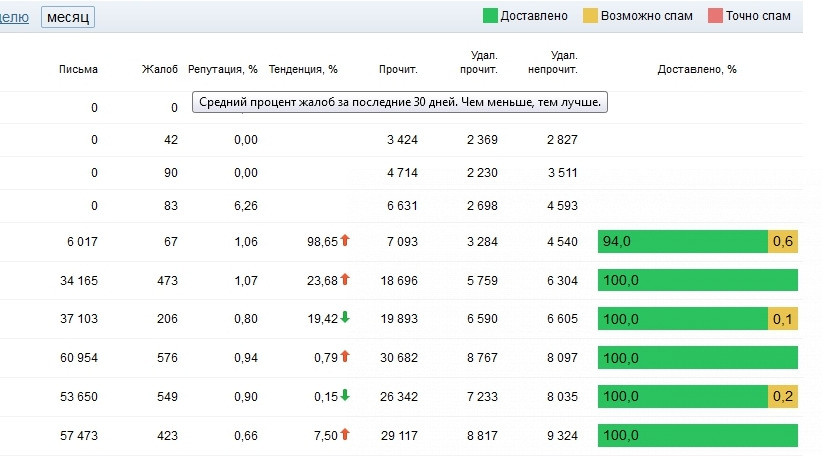
Task: Click green down arrow next to 0,15
Action: click(345, 395)
